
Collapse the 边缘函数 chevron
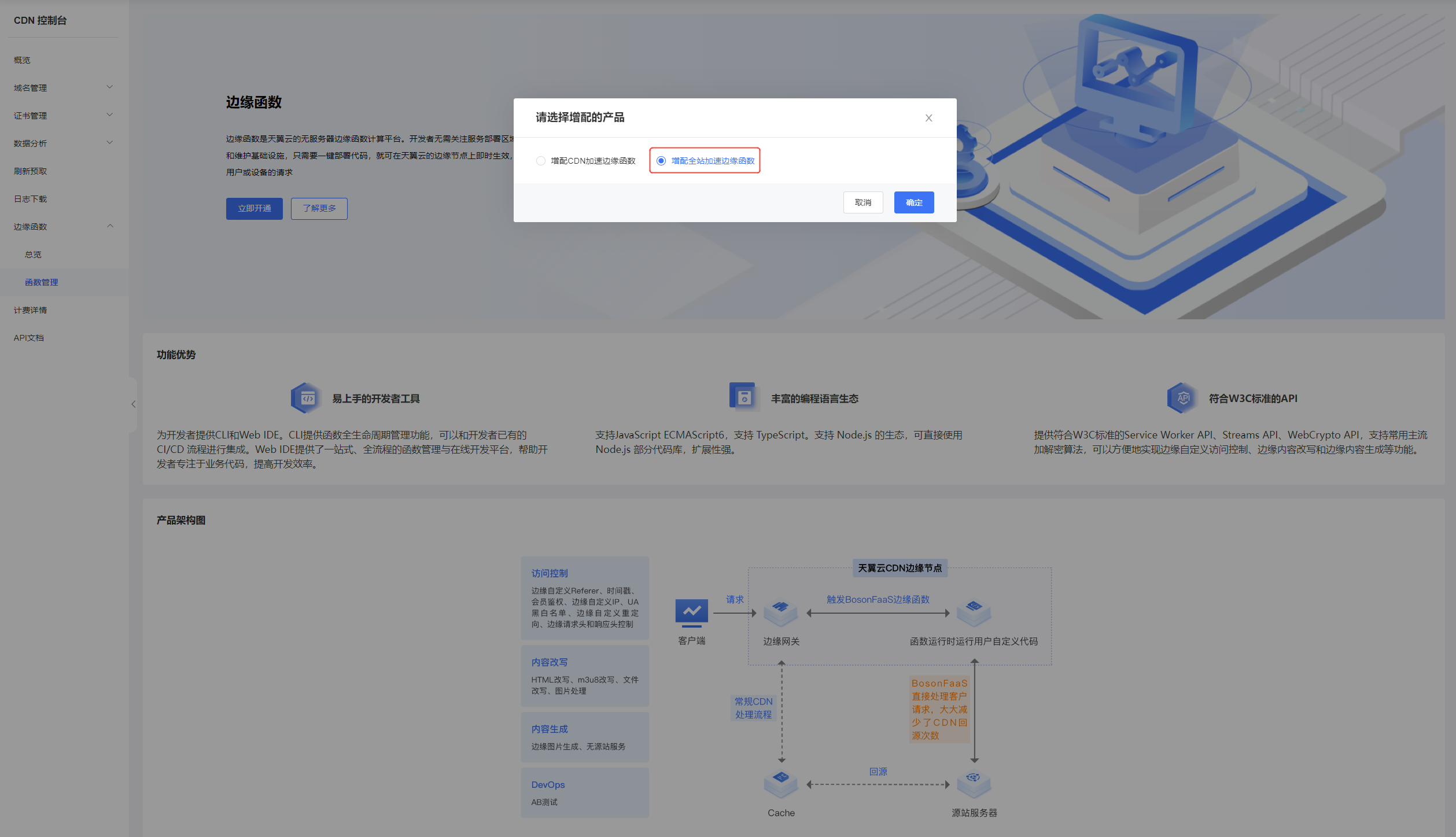pyautogui.click(x=110, y=226)
